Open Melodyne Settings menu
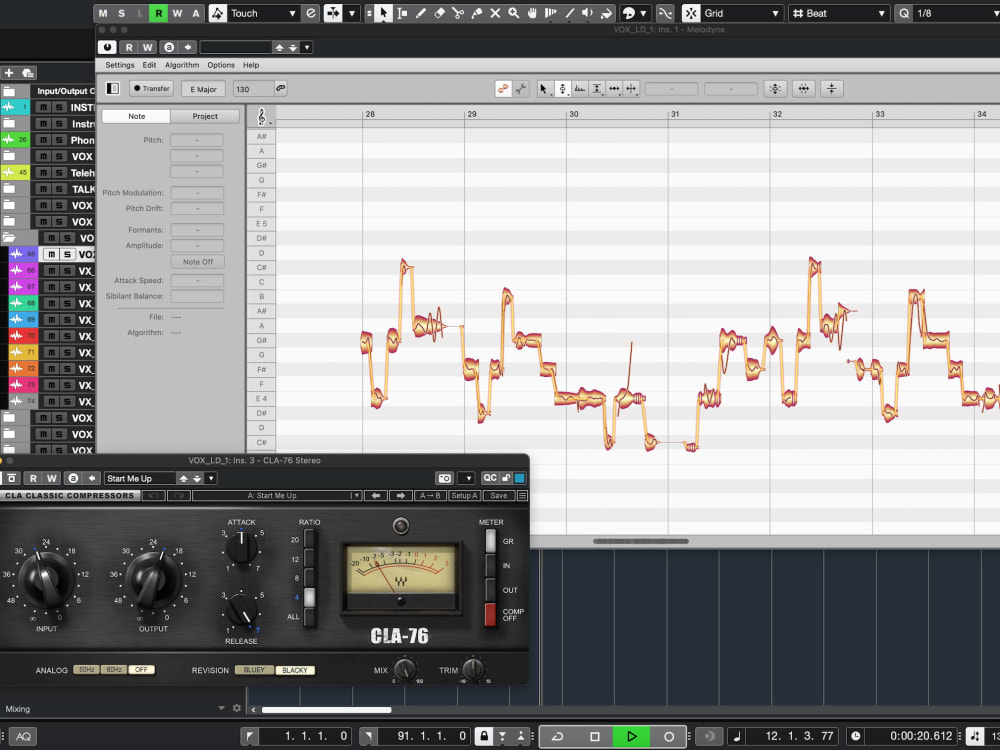The image size is (1000, 750). pyautogui.click(x=120, y=65)
